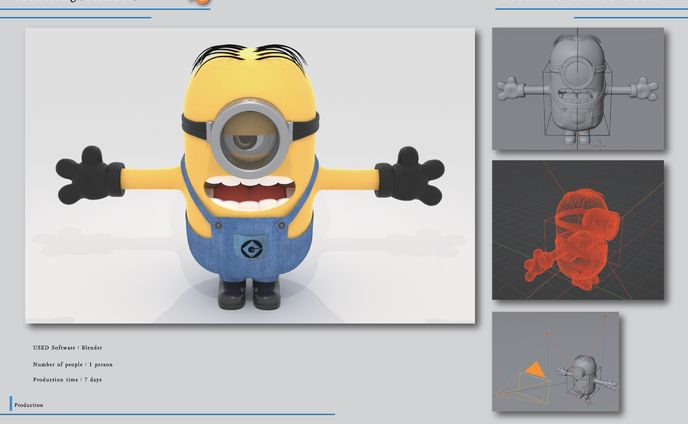Viewport: 688px width, 424px height.
Task: Click the 'USED Software : Blender' text
Action: tap(68, 348)
